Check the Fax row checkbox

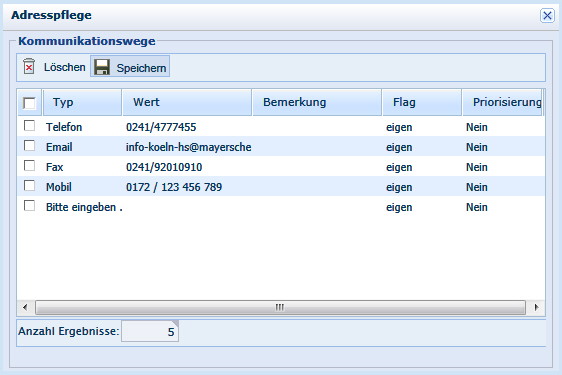click(x=29, y=166)
